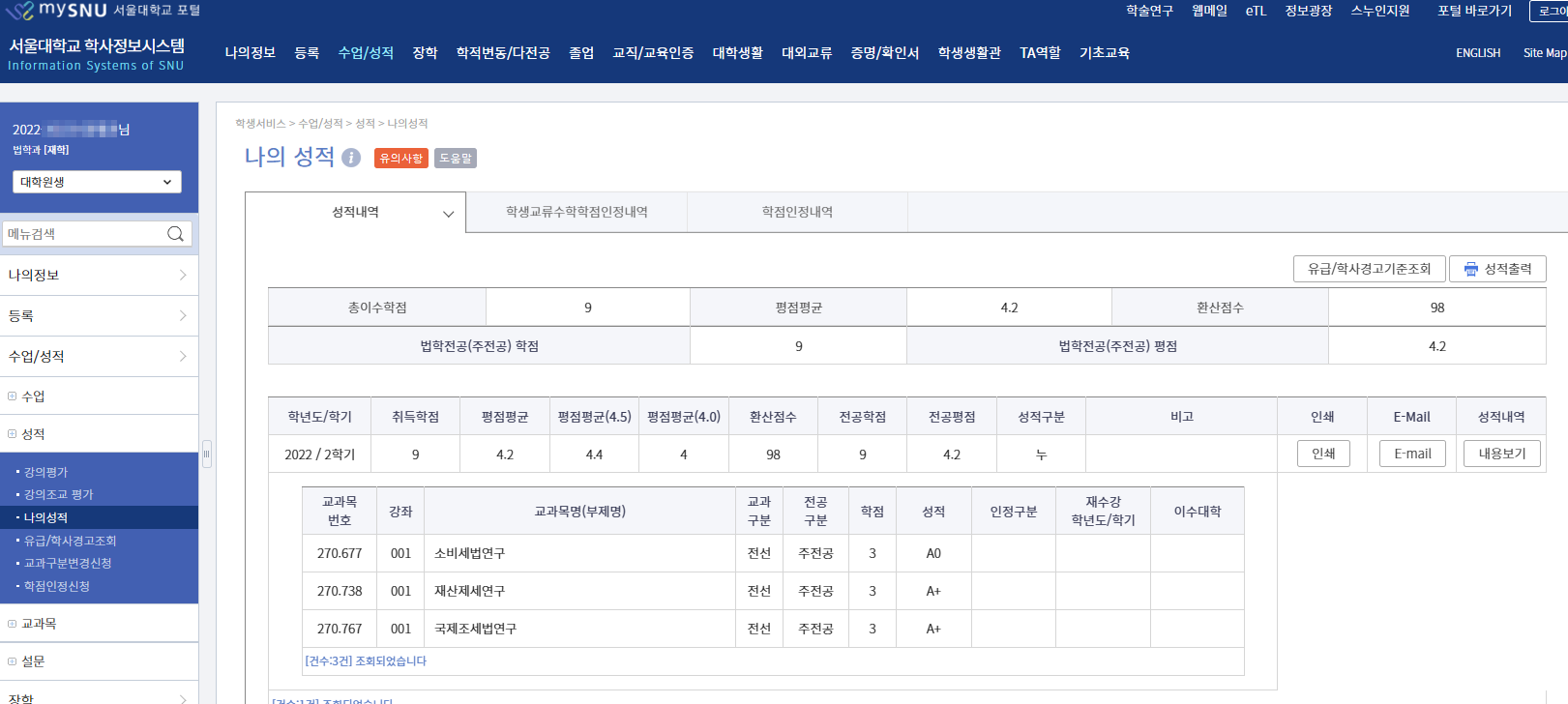The height and width of the screenshot is (704, 1568).
Task: Click the 도움말 button
Action: pyautogui.click(x=455, y=158)
